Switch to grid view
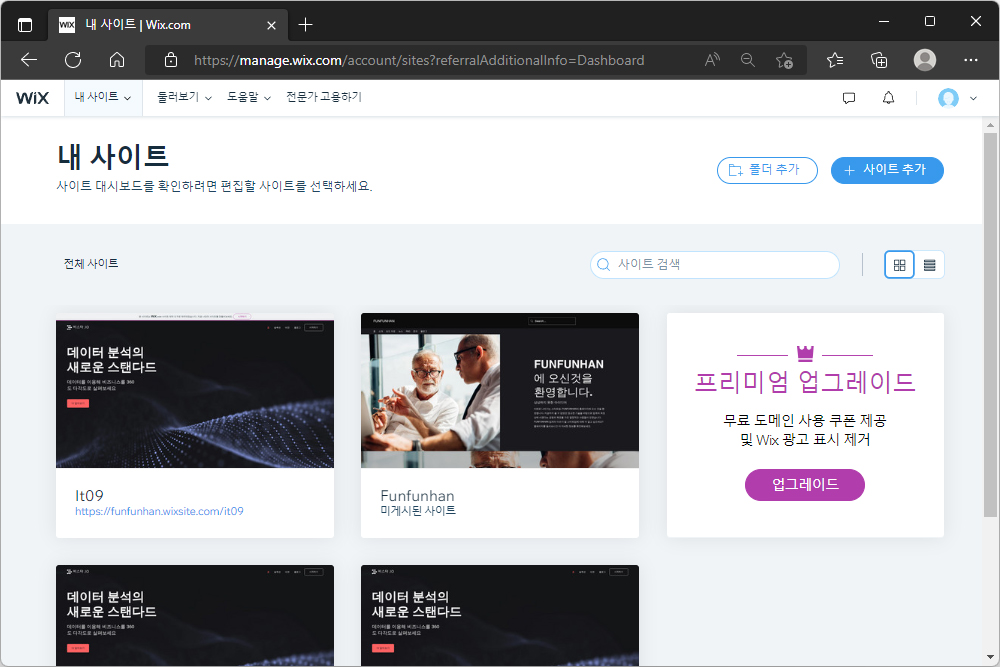This screenshot has width=1000, height=667. [899, 265]
